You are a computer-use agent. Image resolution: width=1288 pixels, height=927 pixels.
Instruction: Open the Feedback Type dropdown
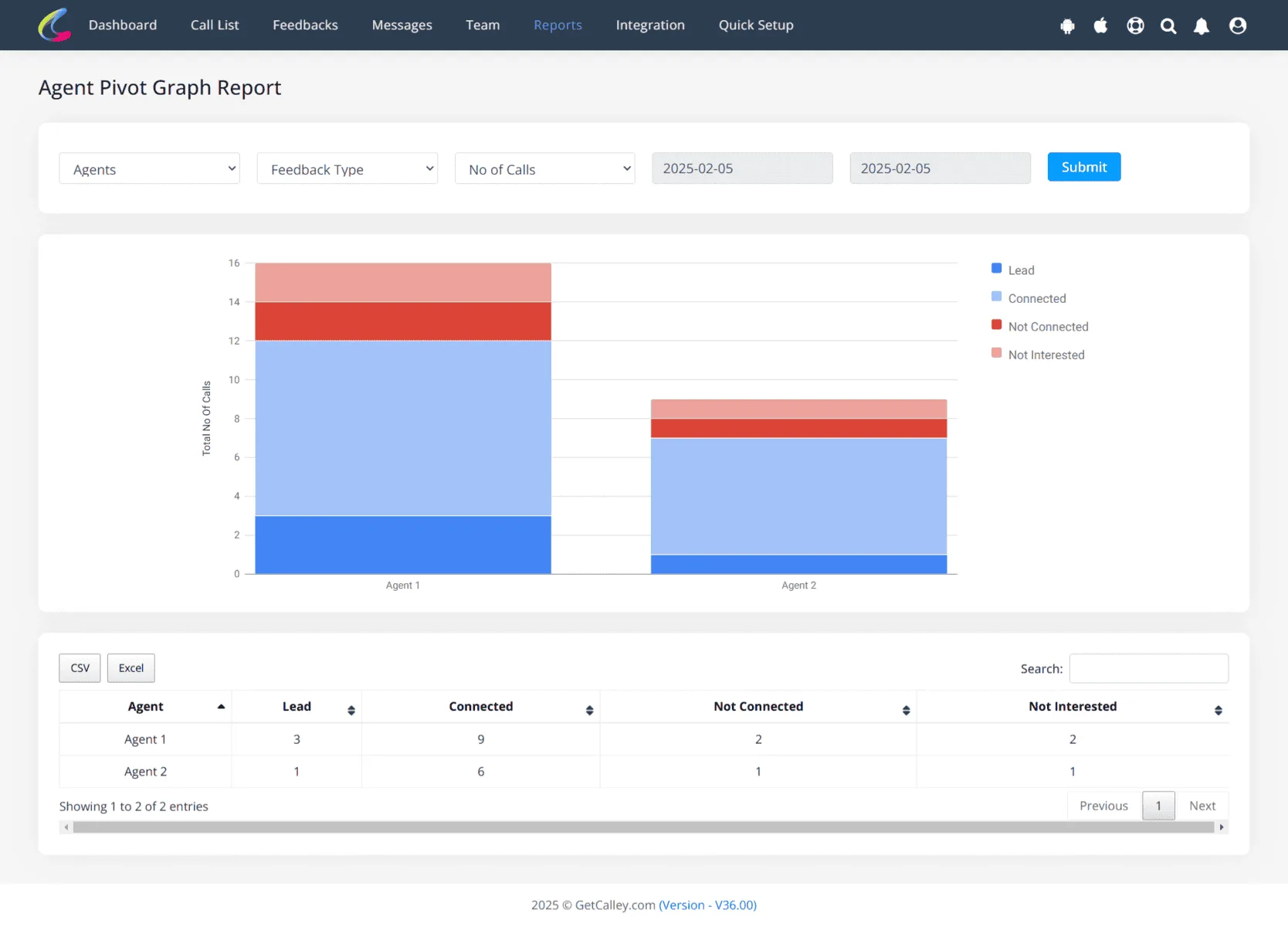[347, 168]
